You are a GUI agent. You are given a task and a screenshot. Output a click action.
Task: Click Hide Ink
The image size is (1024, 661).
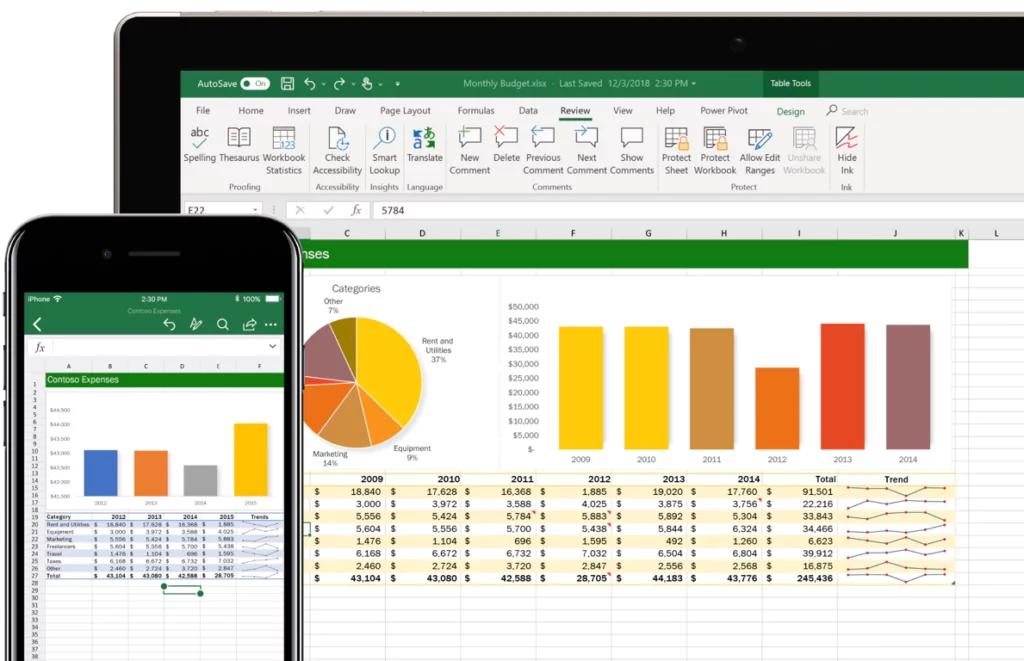pyautogui.click(x=846, y=151)
